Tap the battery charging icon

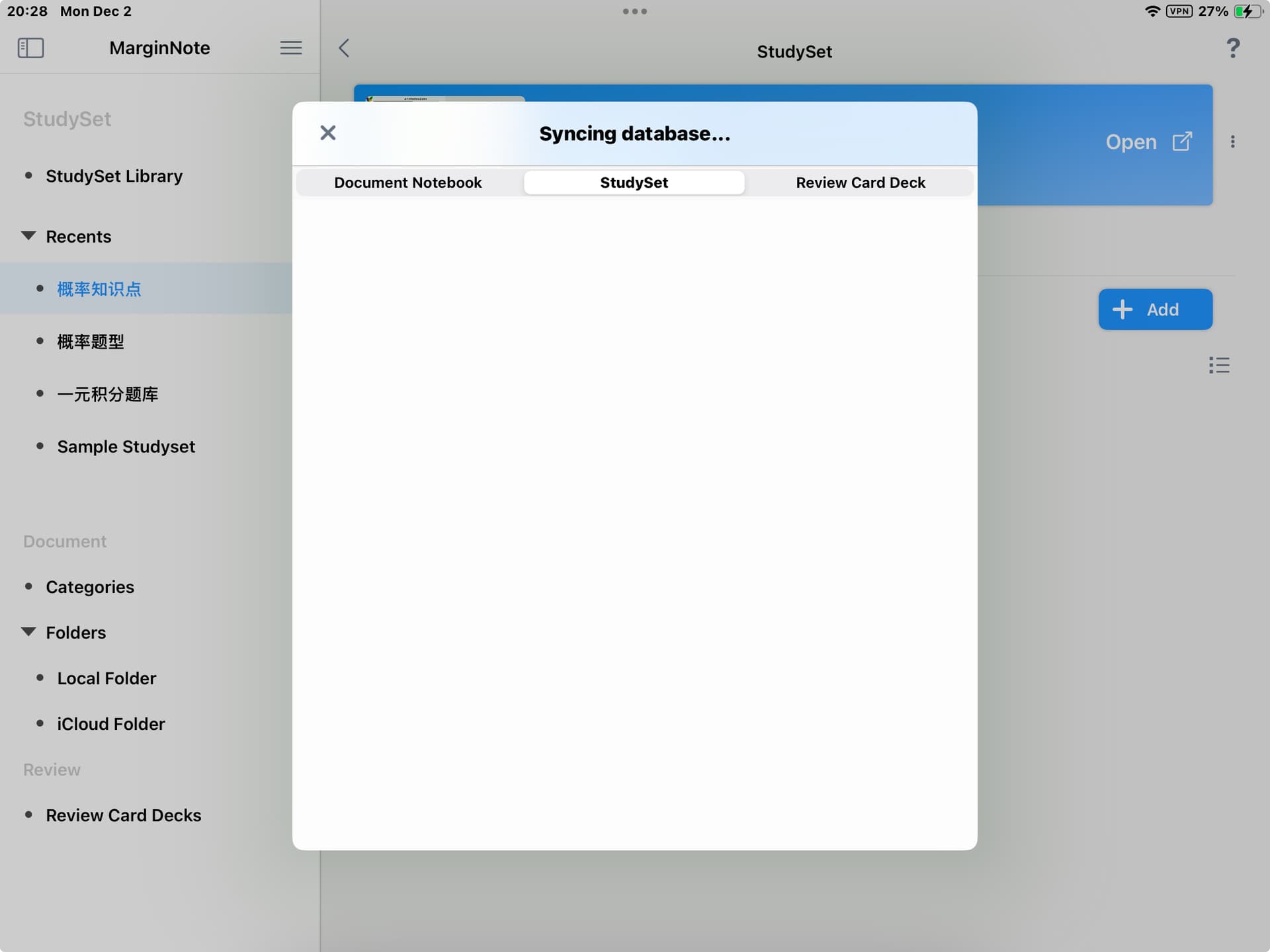1248,11
